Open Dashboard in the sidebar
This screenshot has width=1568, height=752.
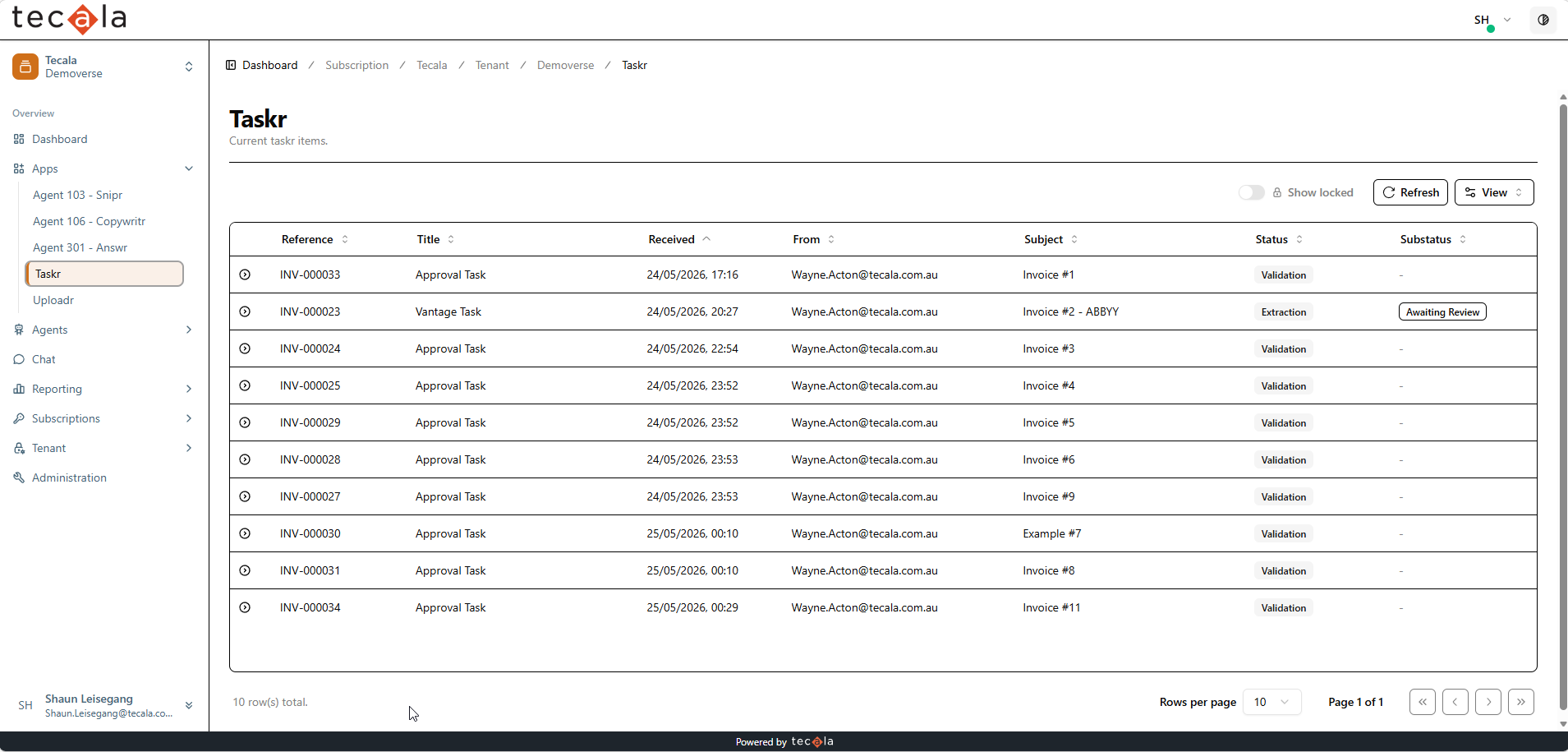click(x=59, y=139)
